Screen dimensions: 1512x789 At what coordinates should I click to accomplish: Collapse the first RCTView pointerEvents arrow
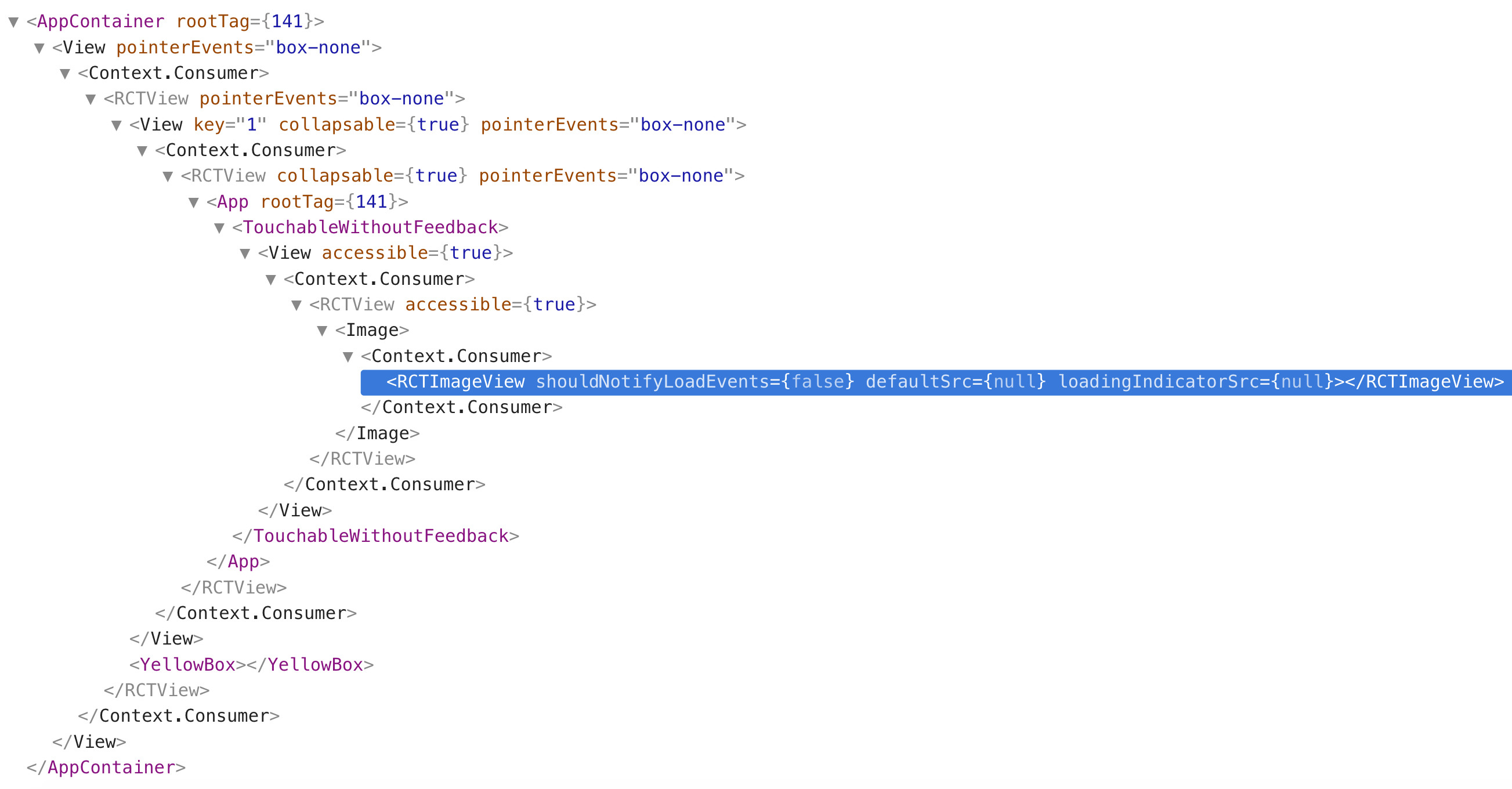click(91, 99)
